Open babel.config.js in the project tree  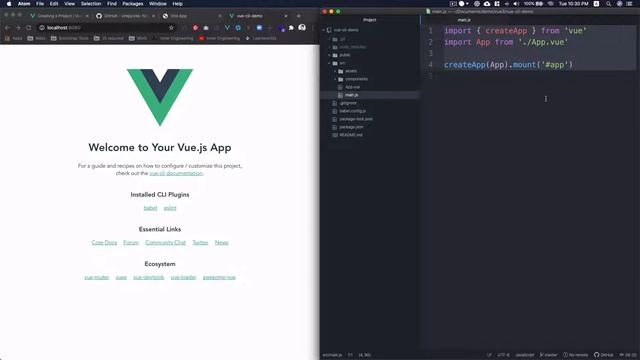coord(353,111)
